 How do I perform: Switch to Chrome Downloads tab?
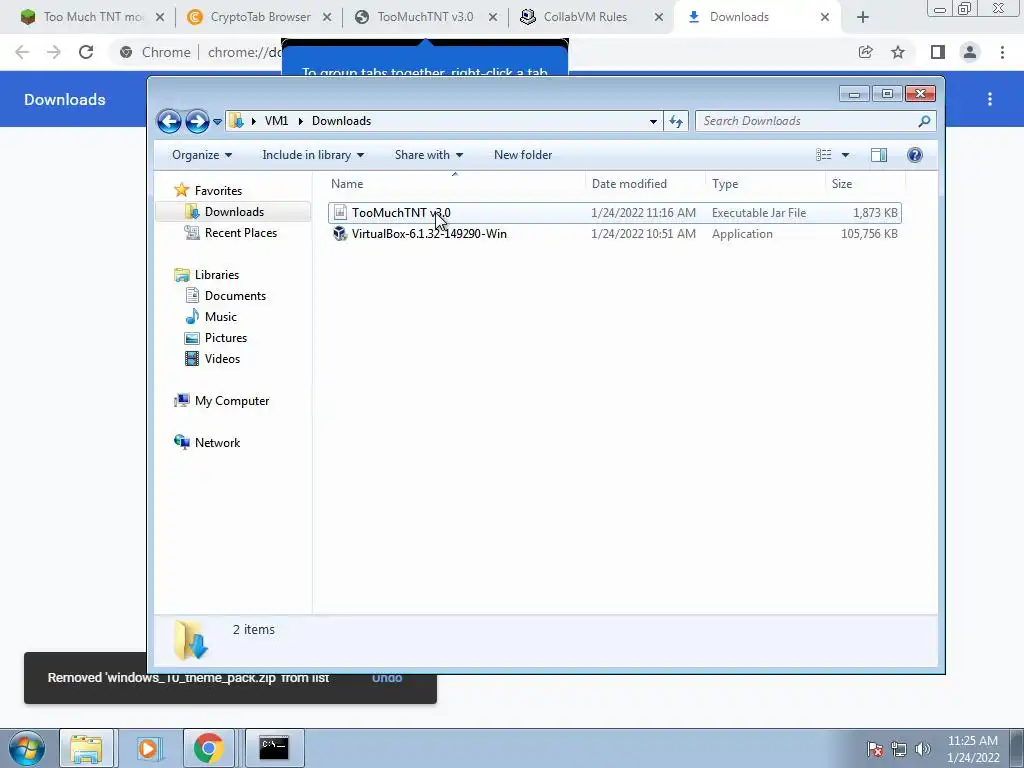756,17
